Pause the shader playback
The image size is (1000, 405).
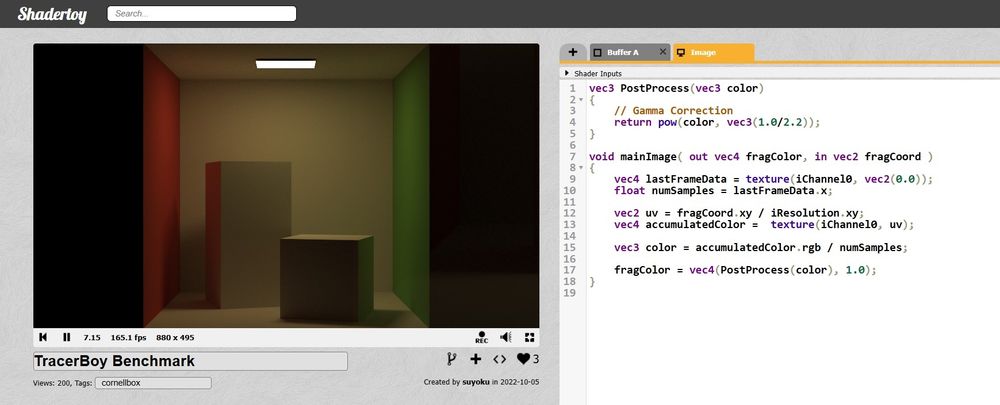click(66, 337)
